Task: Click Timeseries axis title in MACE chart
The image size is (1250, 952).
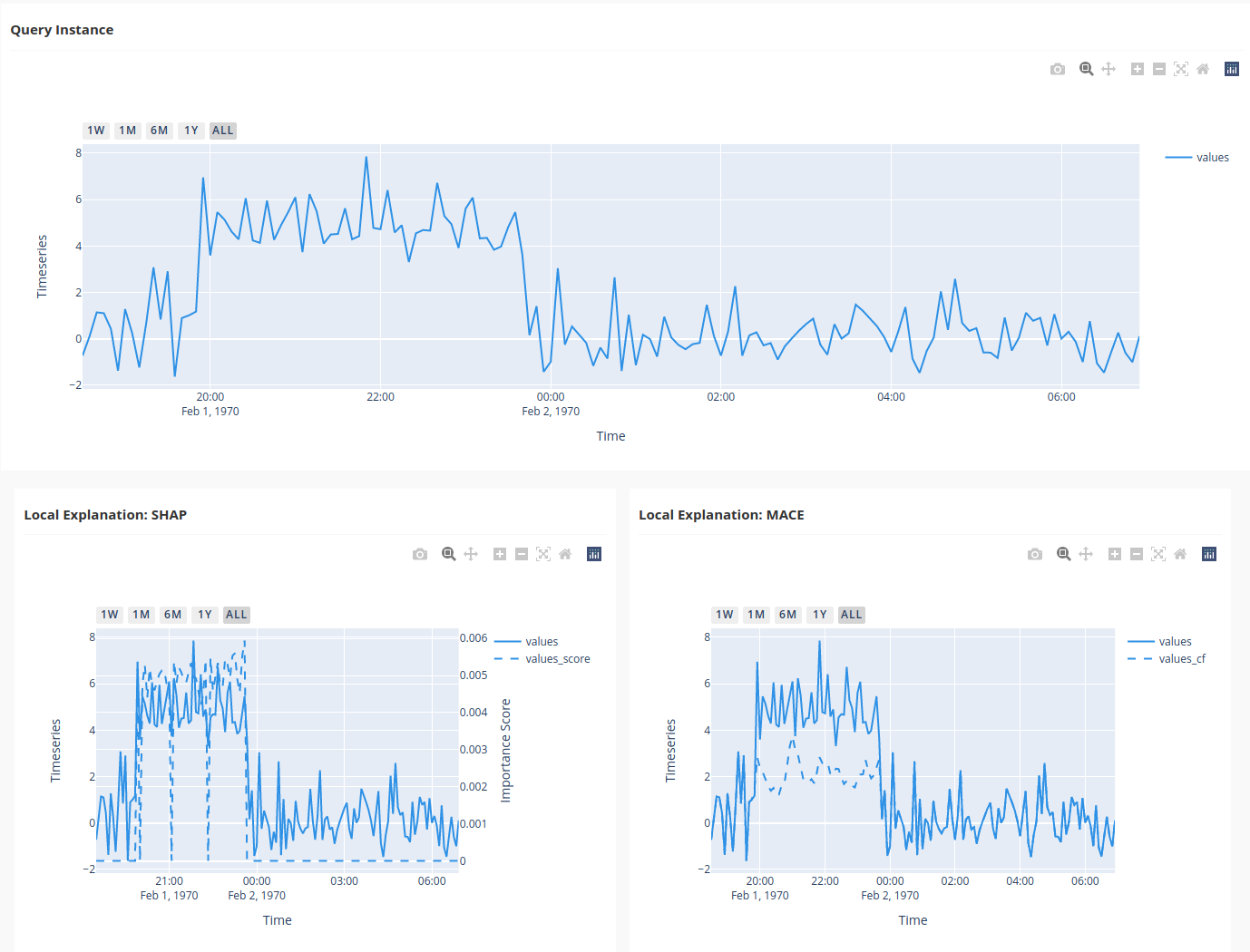Action: click(x=670, y=751)
